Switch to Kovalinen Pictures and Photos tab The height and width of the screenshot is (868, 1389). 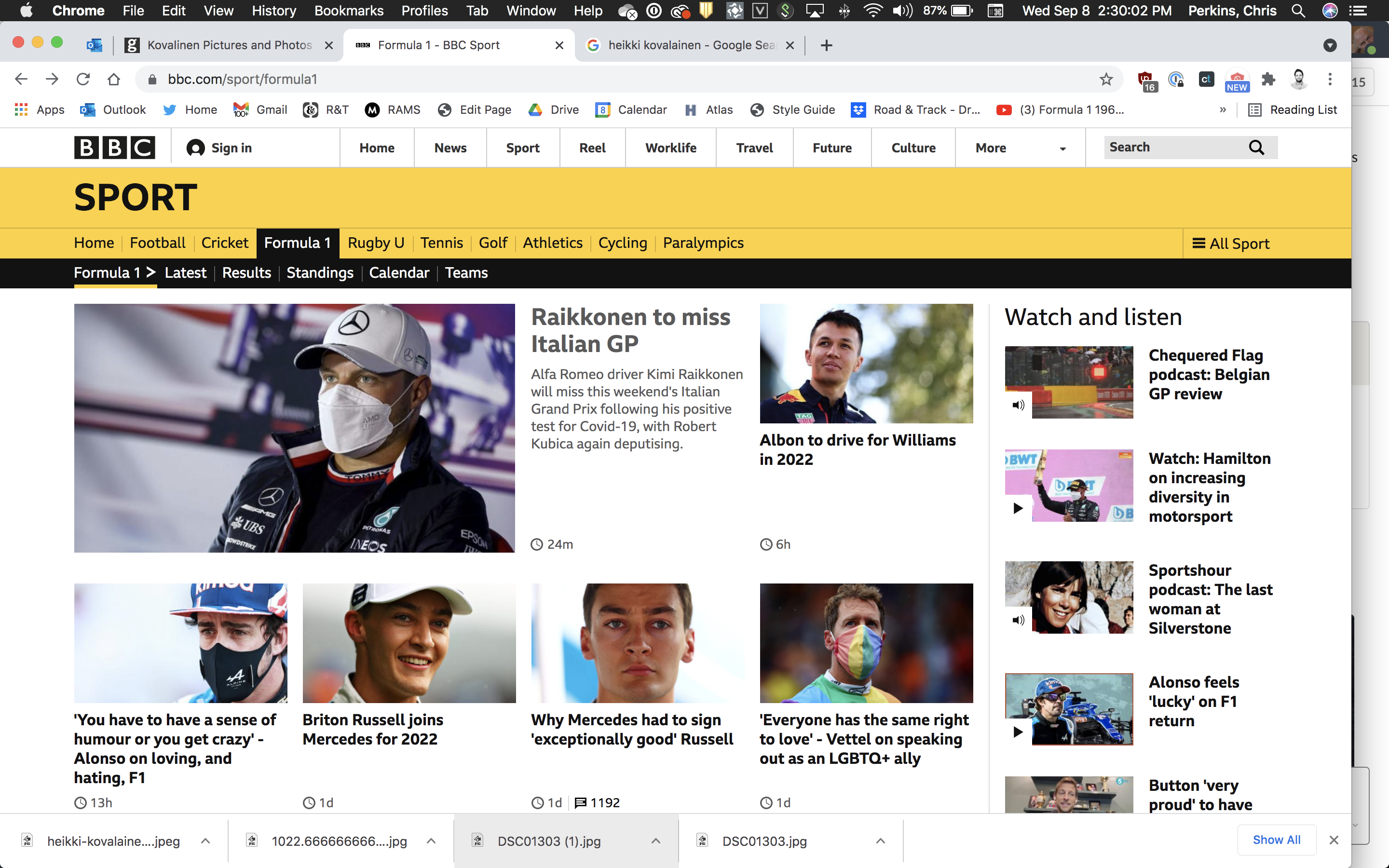point(230,45)
